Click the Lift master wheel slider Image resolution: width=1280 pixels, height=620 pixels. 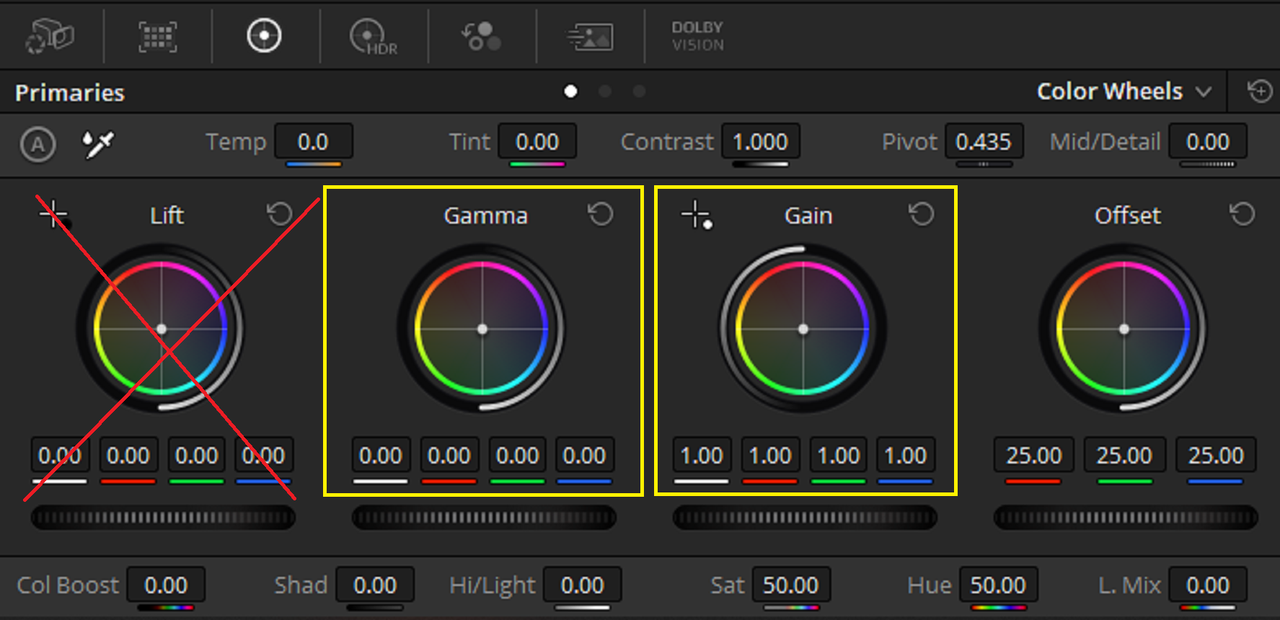coord(163,517)
